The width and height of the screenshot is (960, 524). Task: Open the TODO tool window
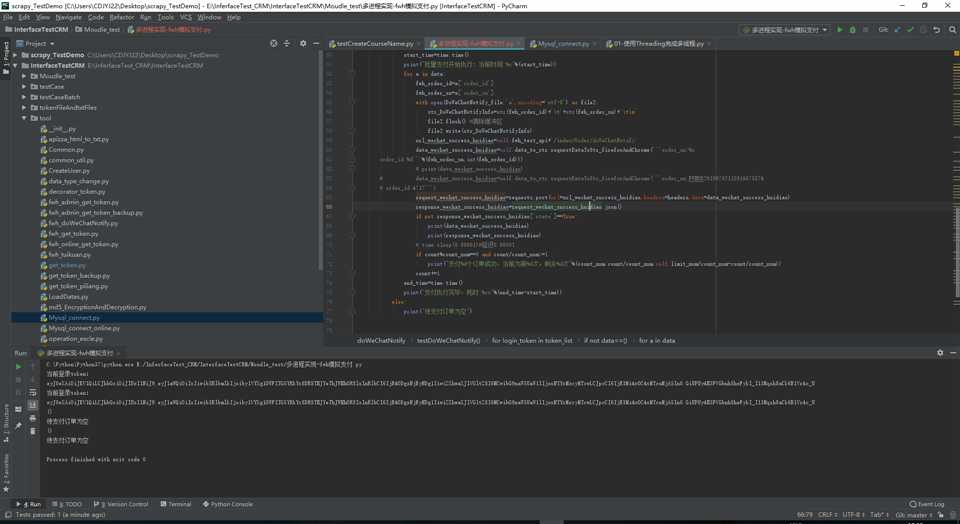click(x=67, y=504)
